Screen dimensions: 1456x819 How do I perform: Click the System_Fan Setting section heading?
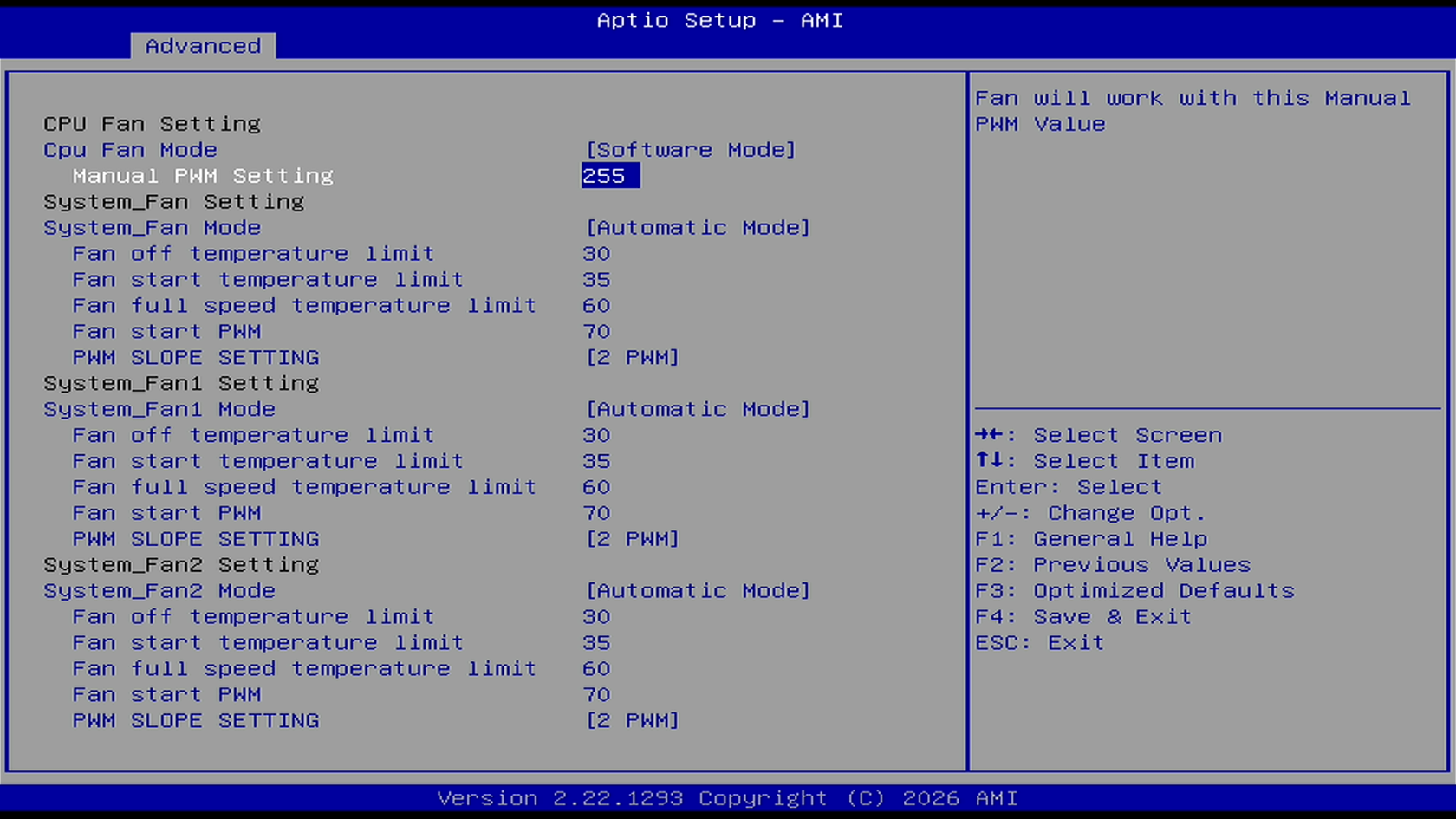pos(174,202)
